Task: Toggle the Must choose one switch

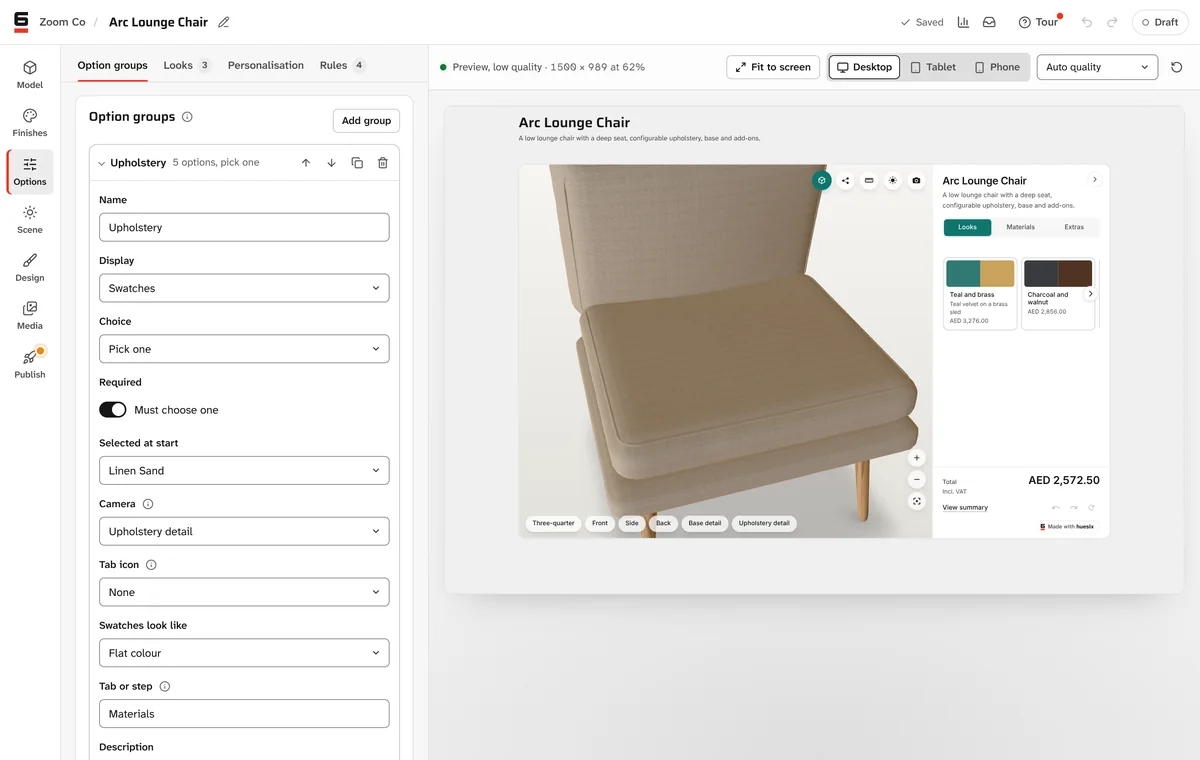Action: pyautogui.click(x=113, y=410)
